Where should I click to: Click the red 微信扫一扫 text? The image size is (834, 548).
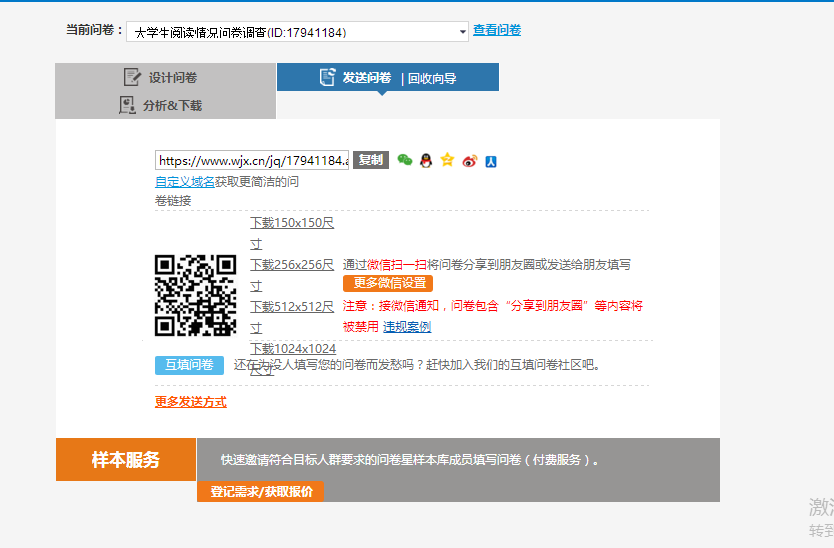tap(397, 264)
